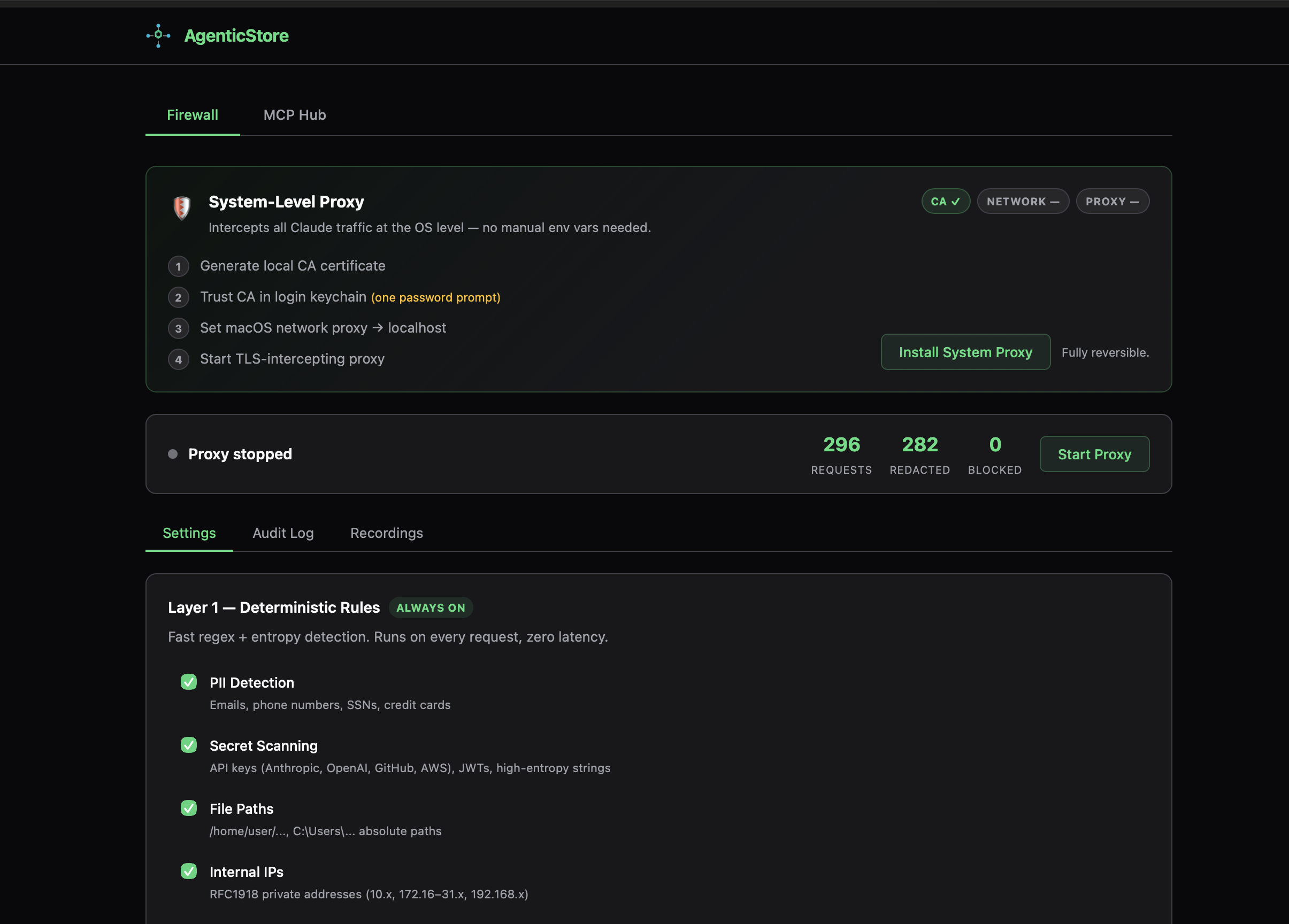Click the shield icon beside System-Level Proxy
The width and height of the screenshot is (1289, 924).
[182, 208]
